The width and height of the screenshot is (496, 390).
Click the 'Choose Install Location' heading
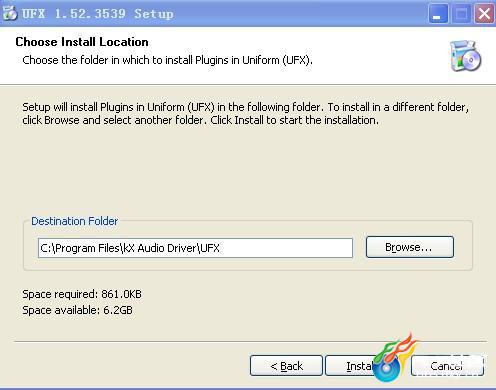click(82, 42)
